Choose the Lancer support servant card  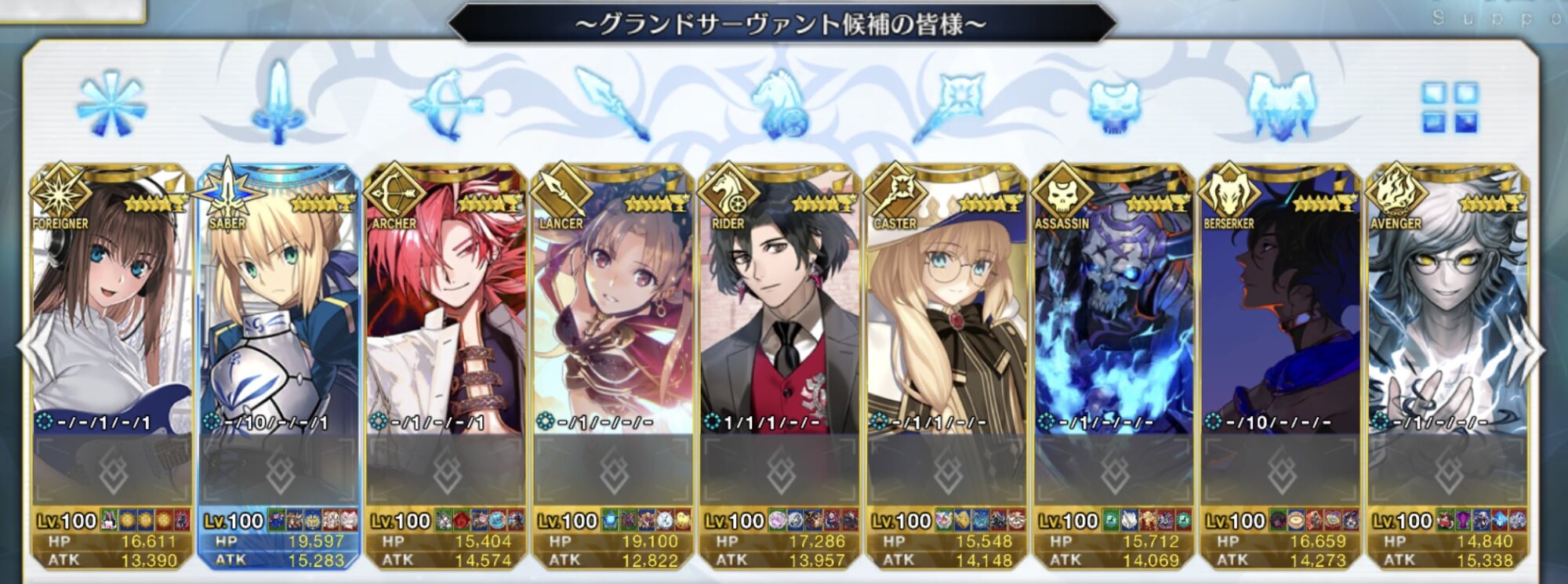pos(612,367)
